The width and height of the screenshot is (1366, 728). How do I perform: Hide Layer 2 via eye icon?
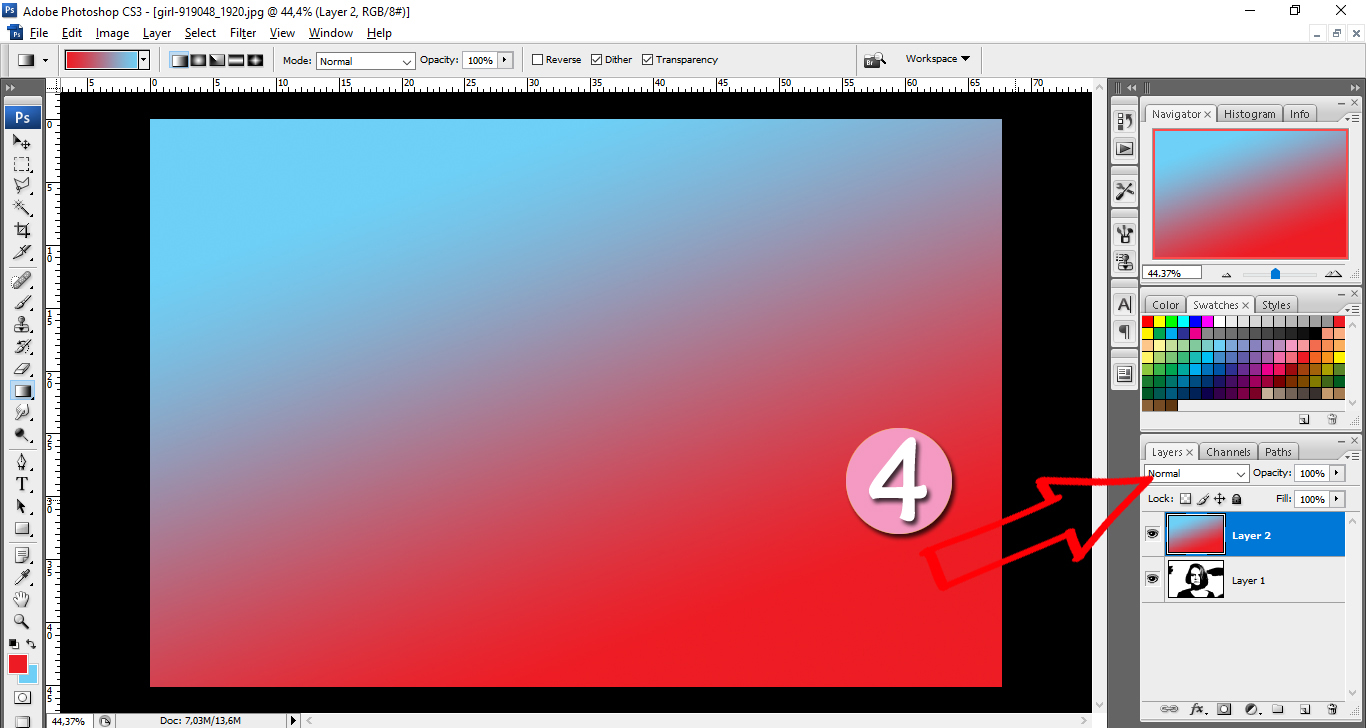[x=1152, y=535]
